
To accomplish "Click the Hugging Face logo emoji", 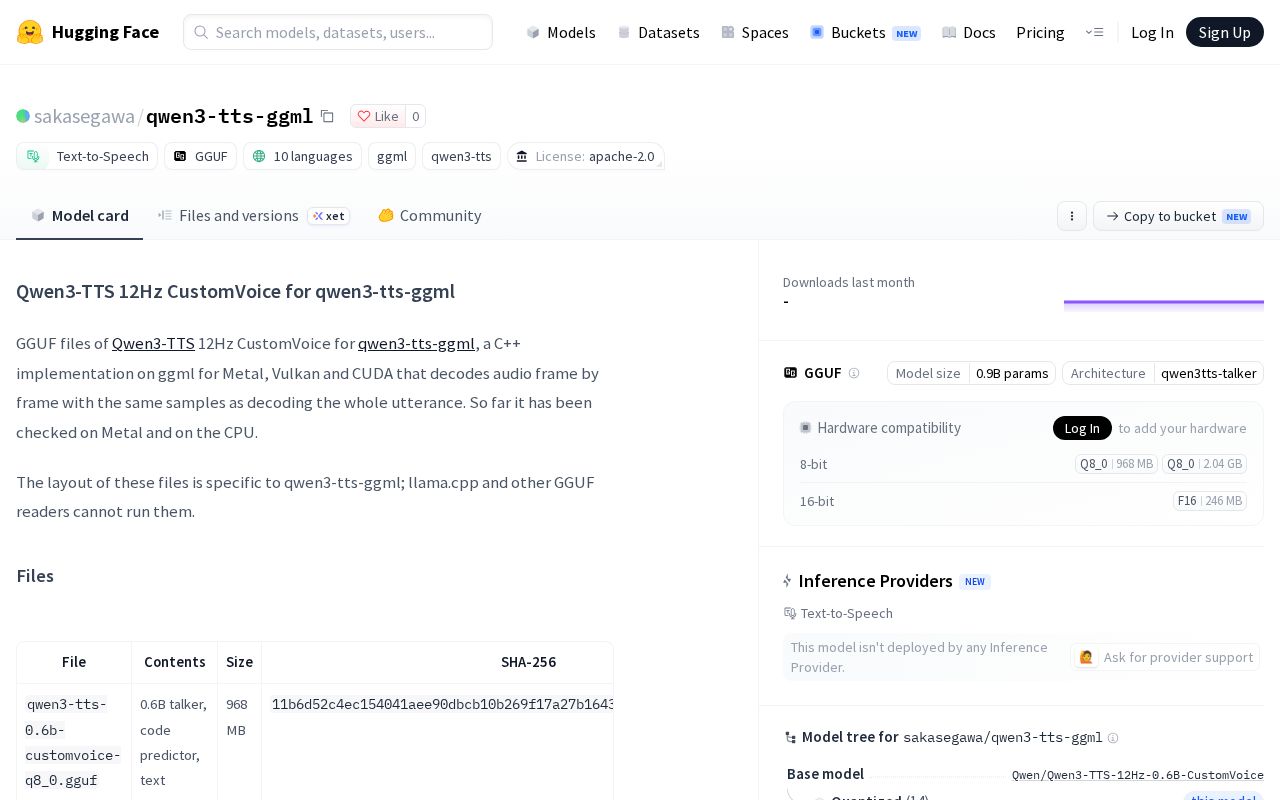I will click(x=30, y=32).
